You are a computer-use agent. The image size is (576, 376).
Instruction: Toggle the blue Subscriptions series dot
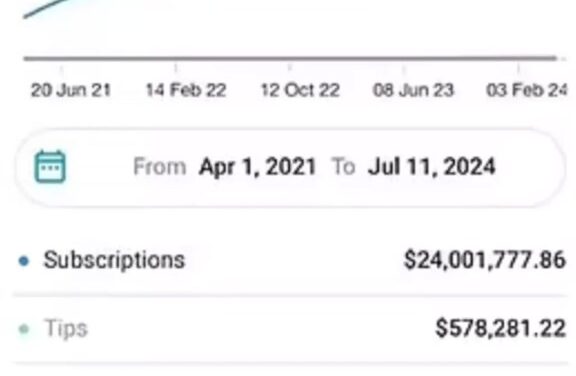24,261
